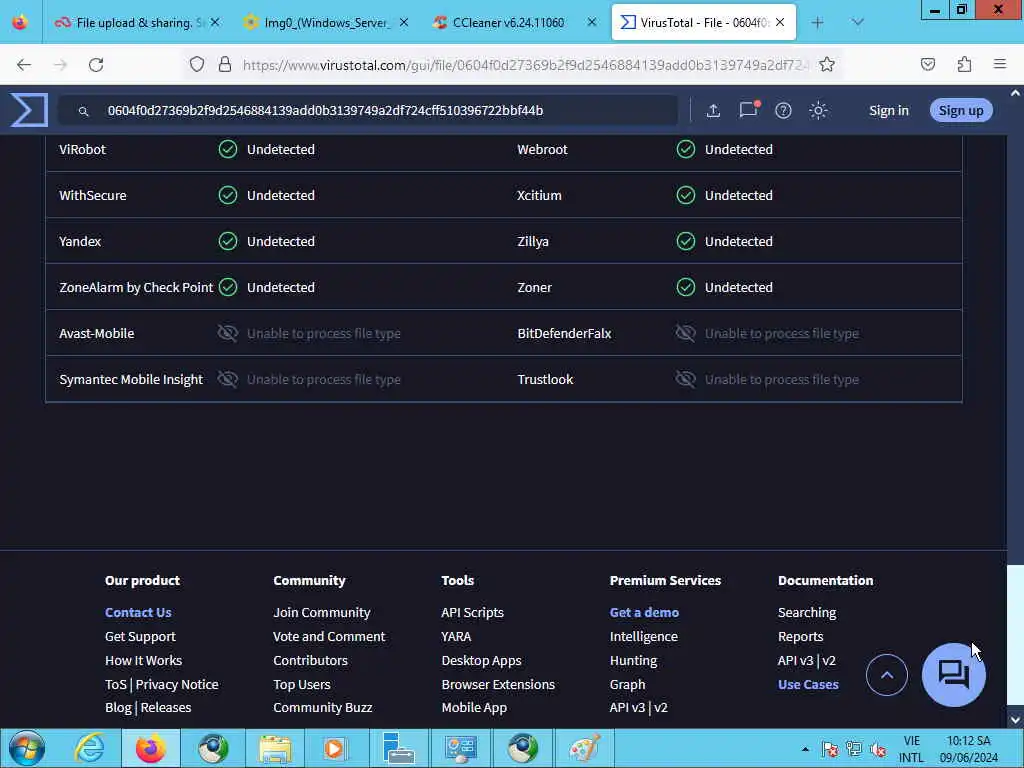
Task: Open the Intelligence link
Action: (x=643, y=637)
